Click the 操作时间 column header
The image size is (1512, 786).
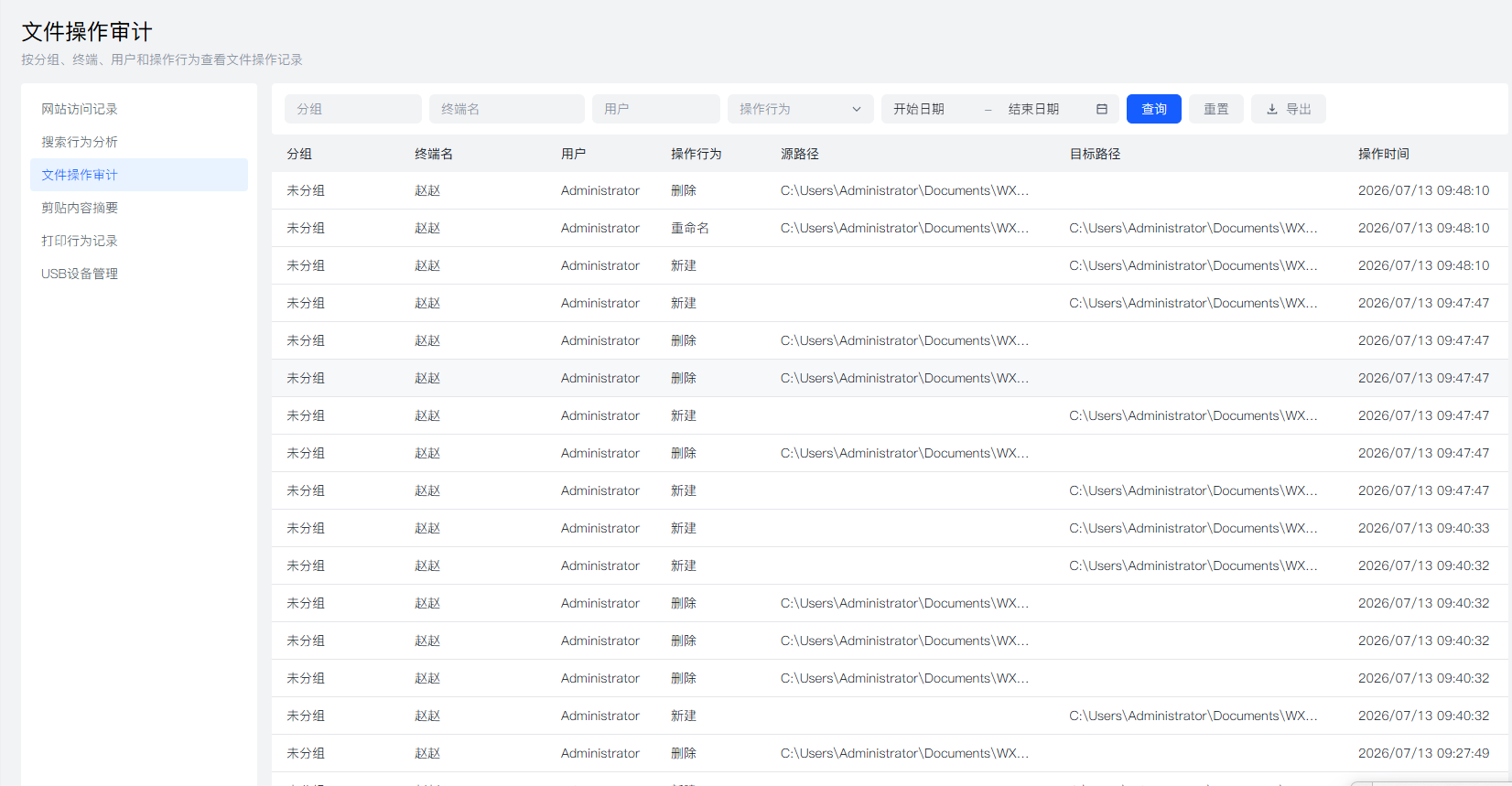[x=1384, y=154]
